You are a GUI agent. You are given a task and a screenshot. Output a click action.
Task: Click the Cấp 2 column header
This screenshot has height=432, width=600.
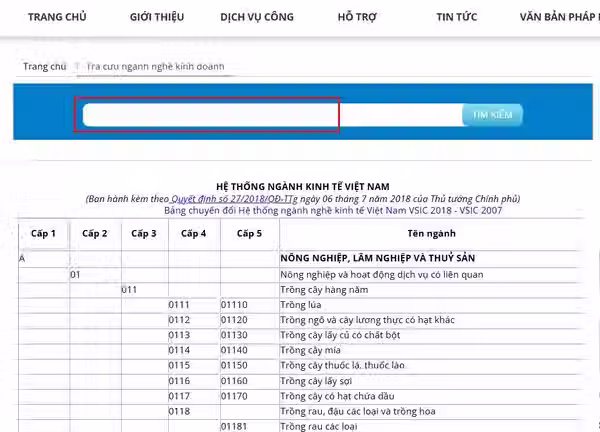95,233
